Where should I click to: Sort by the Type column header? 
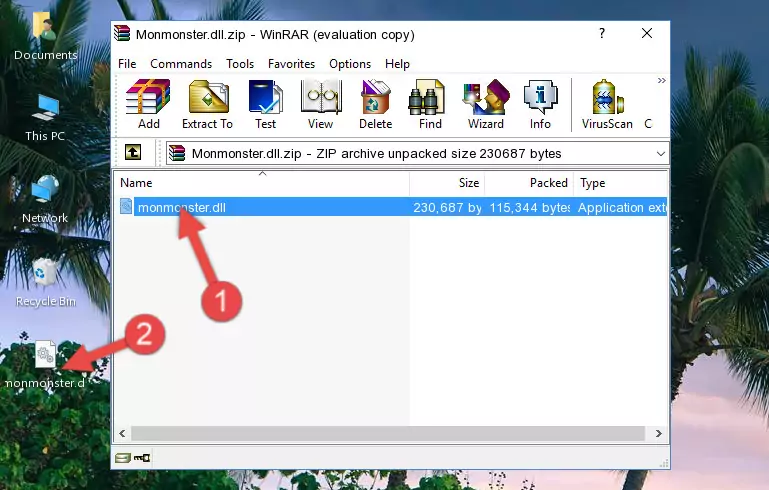point(620,183)
